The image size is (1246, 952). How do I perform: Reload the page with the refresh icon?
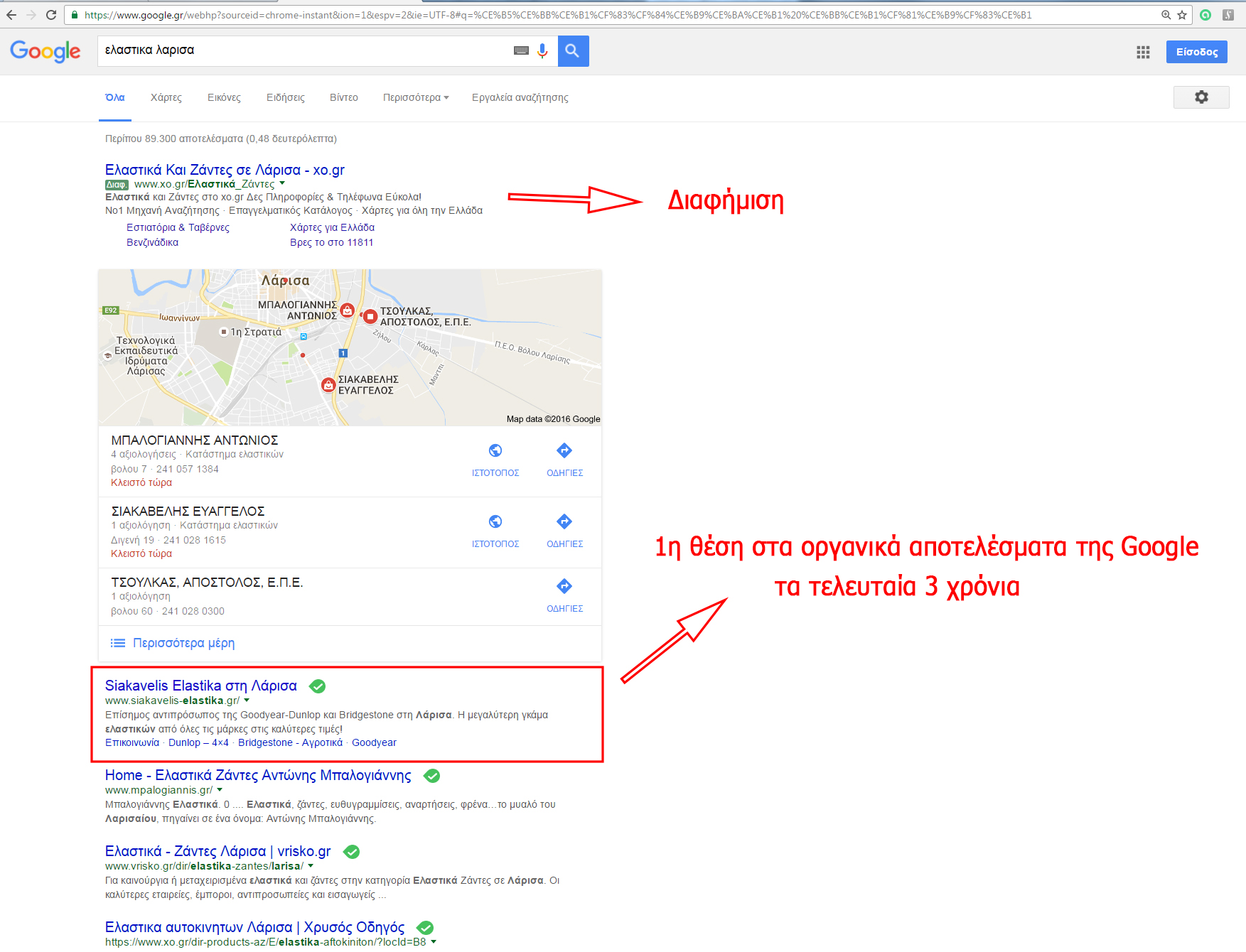(x=51, y=15)
